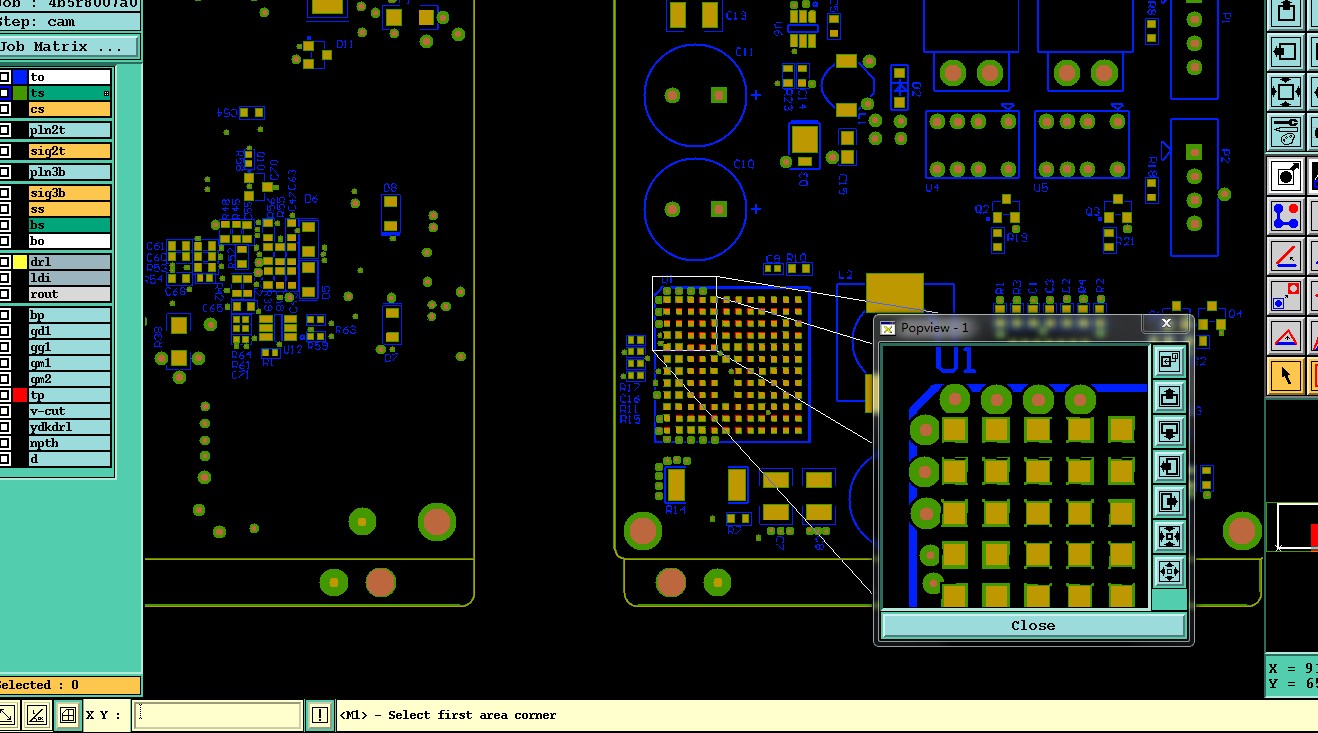Zoom out main view with four-arrows icon
Screen dimensions: 1318x733
point(1286,91)
